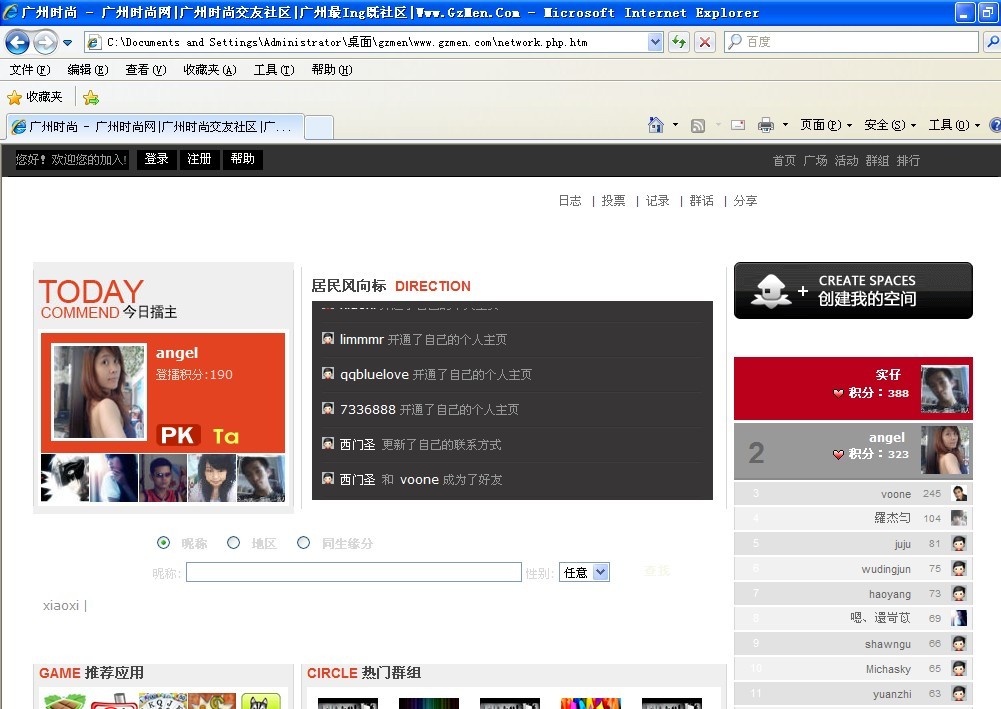Click the Refresh page icon
This screenshot has height=709, width=1001.
[x=679, y=42]
